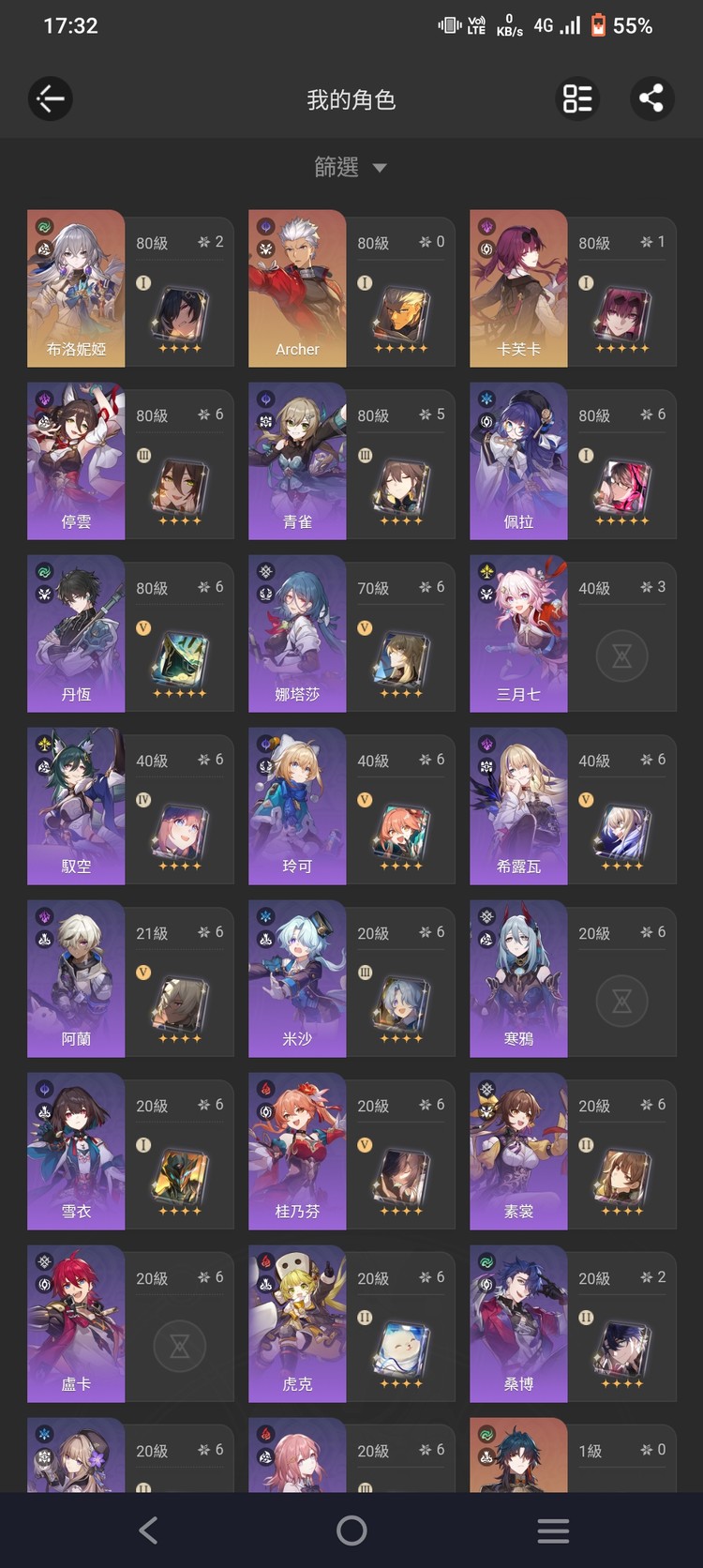Tap Android home navigation button
Viewport: 703px width, 1568px height.
[x=351, y=1530]
